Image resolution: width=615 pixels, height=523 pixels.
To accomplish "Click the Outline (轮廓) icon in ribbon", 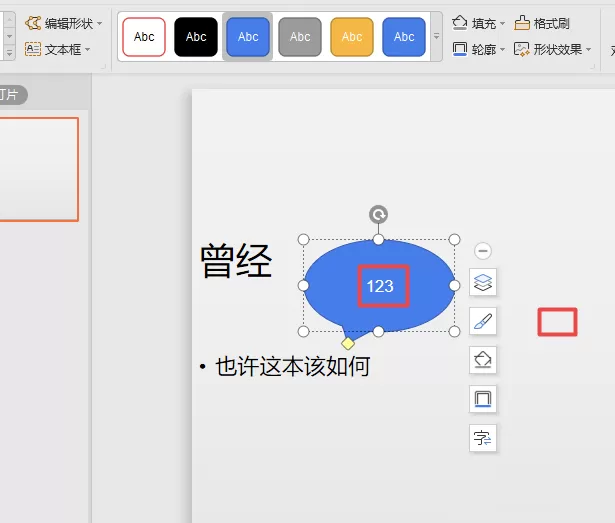I will (x=460, y=49).
